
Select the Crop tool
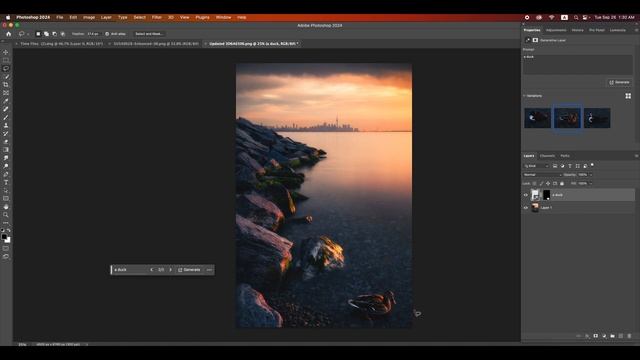click(x=6, y=84)
